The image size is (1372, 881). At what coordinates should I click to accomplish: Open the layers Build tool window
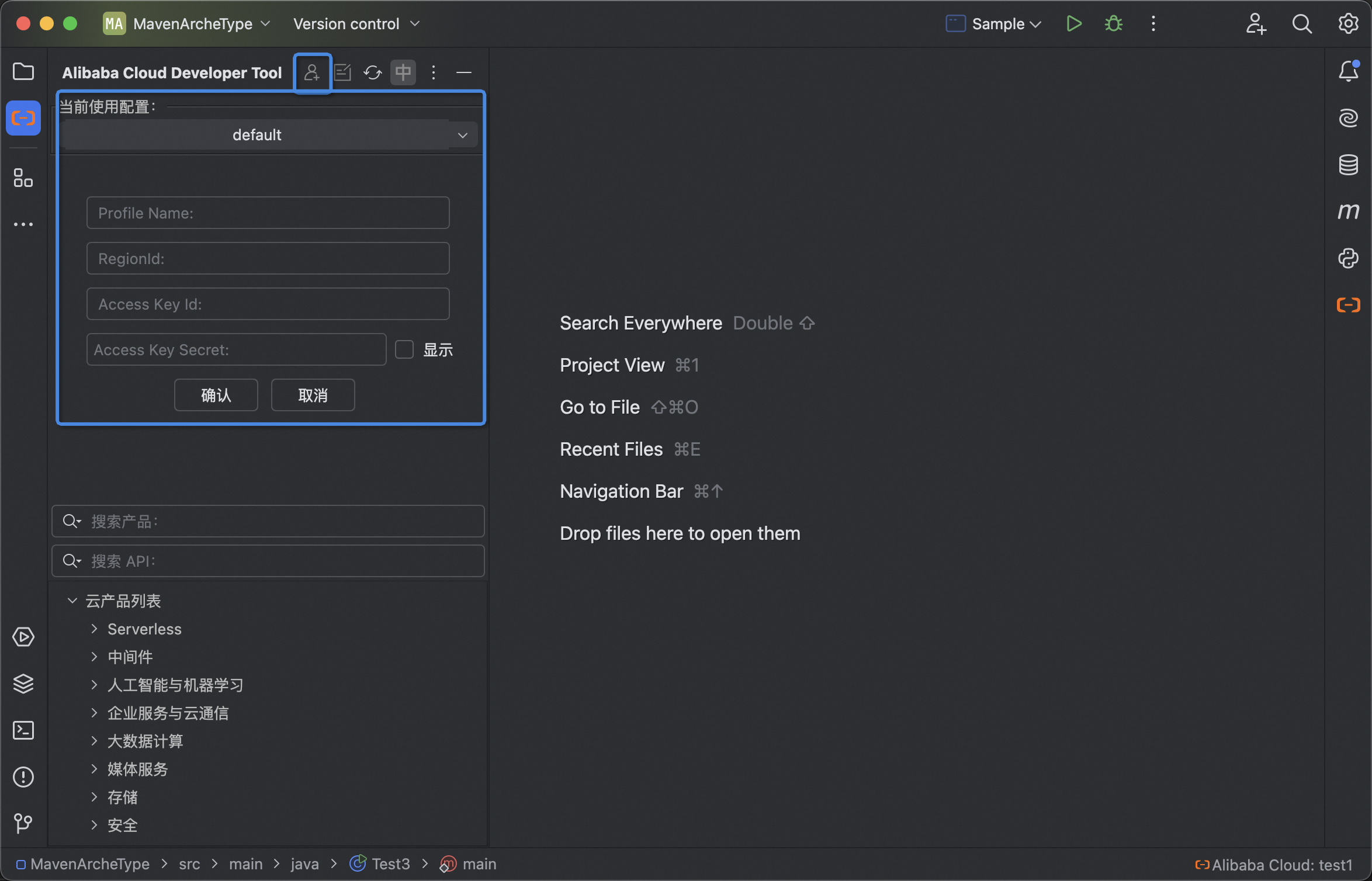[x=23, y=684]
